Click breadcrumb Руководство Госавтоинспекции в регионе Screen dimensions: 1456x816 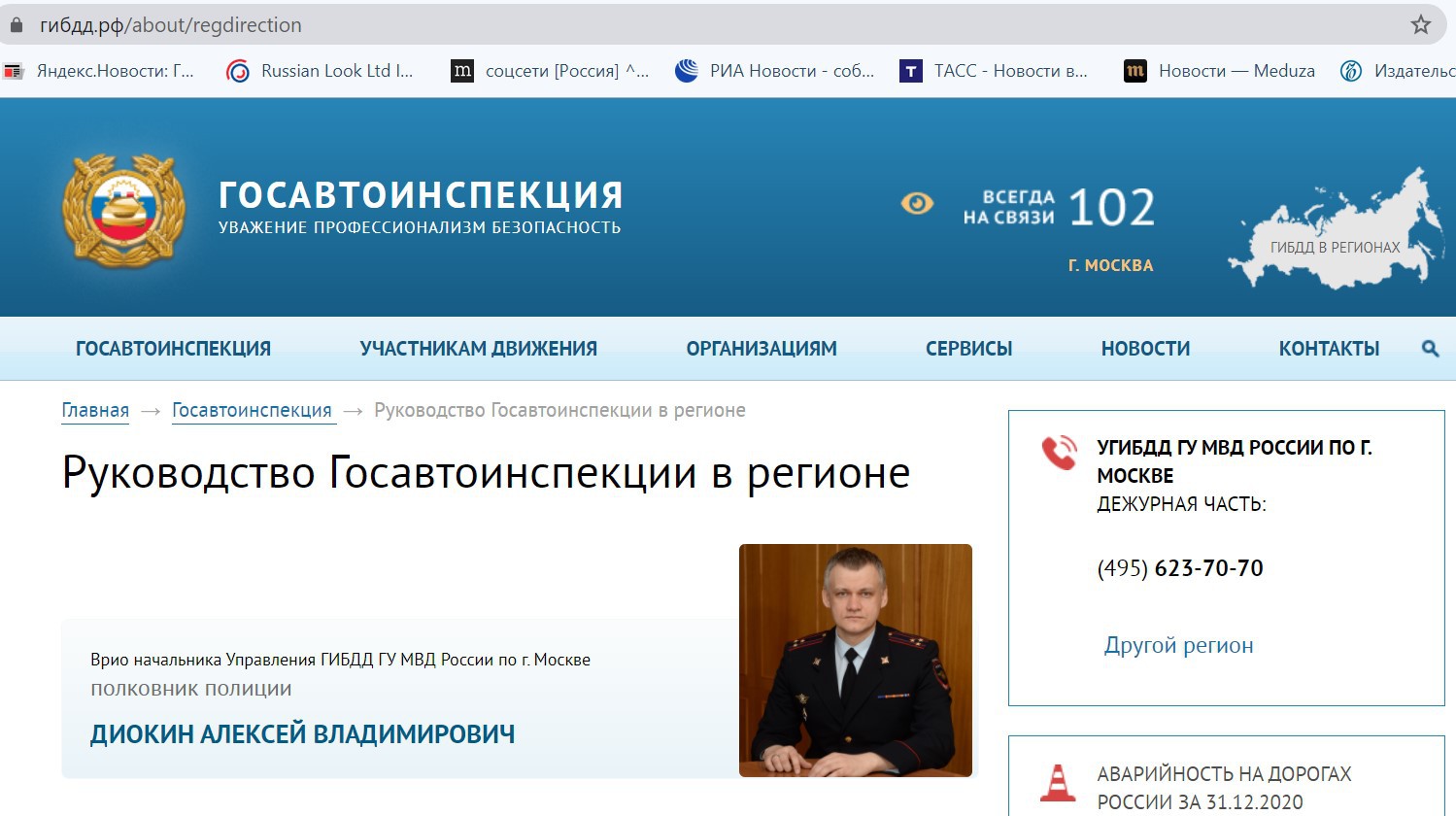coord(559,410)
